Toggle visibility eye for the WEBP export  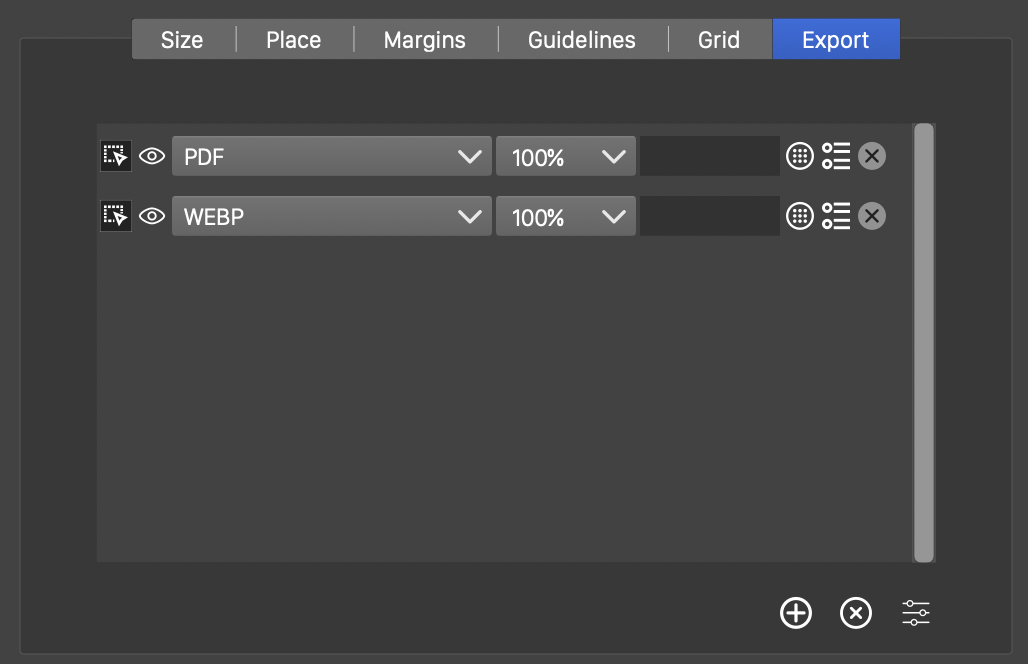point(152,216)
